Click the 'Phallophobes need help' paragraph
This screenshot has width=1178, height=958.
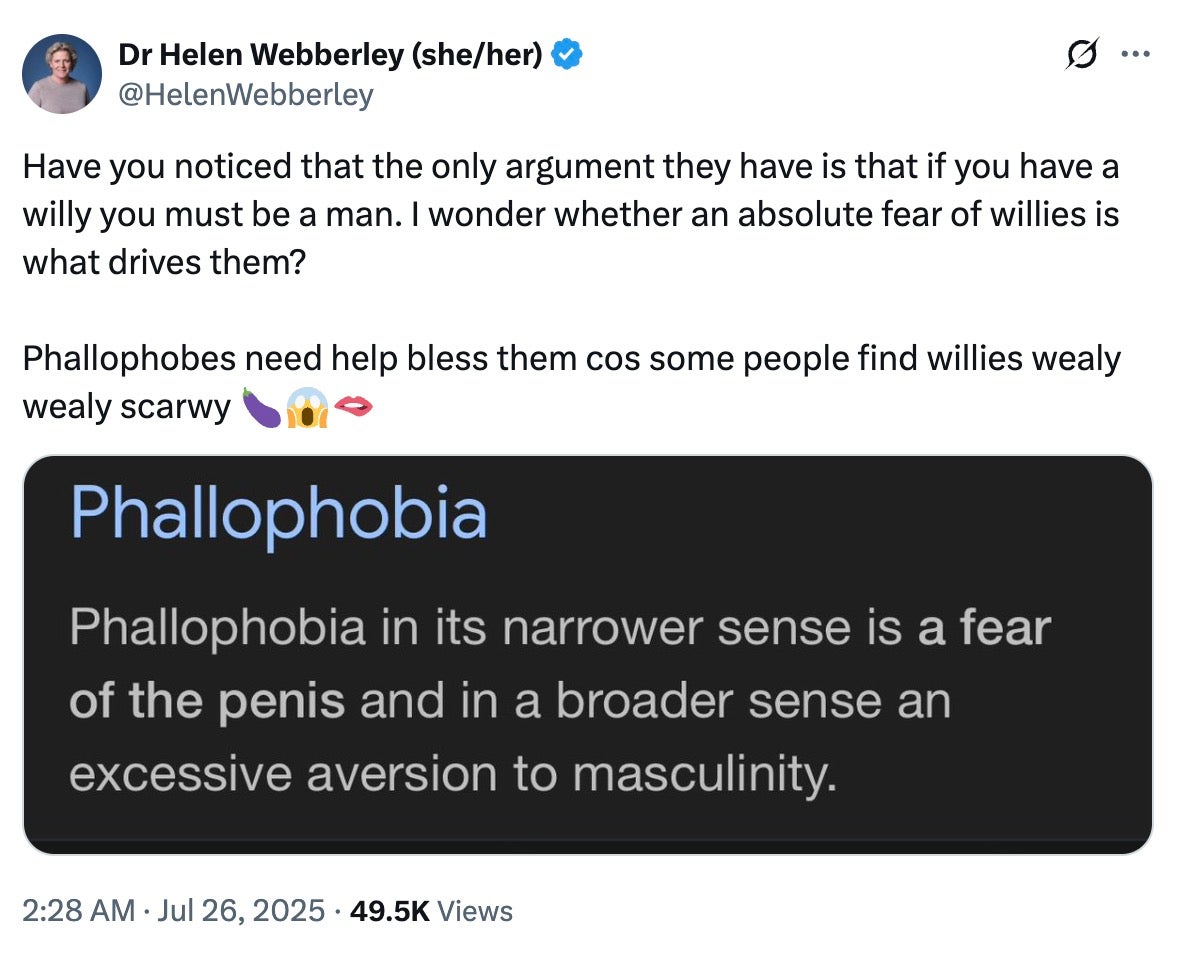click(x=570, y=357)
